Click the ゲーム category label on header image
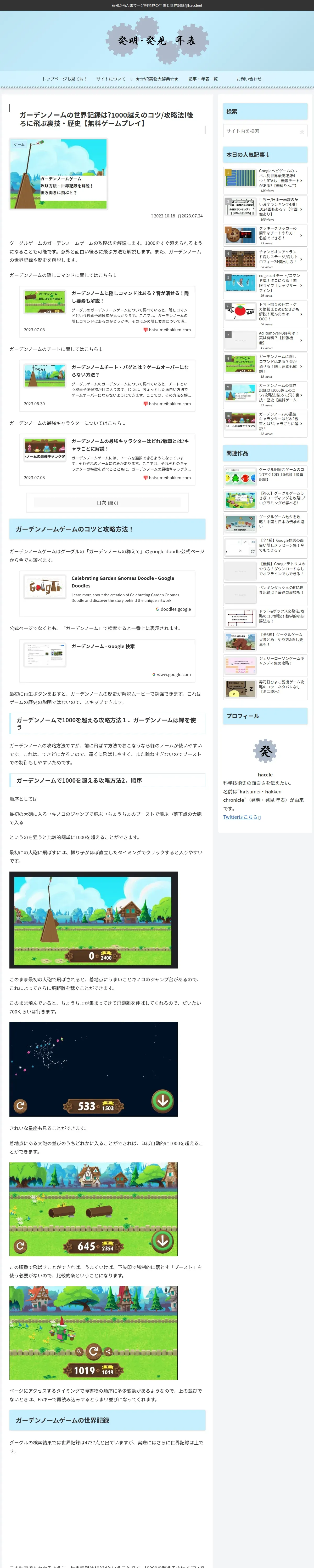314x1568 pixels. pos(20,145)
